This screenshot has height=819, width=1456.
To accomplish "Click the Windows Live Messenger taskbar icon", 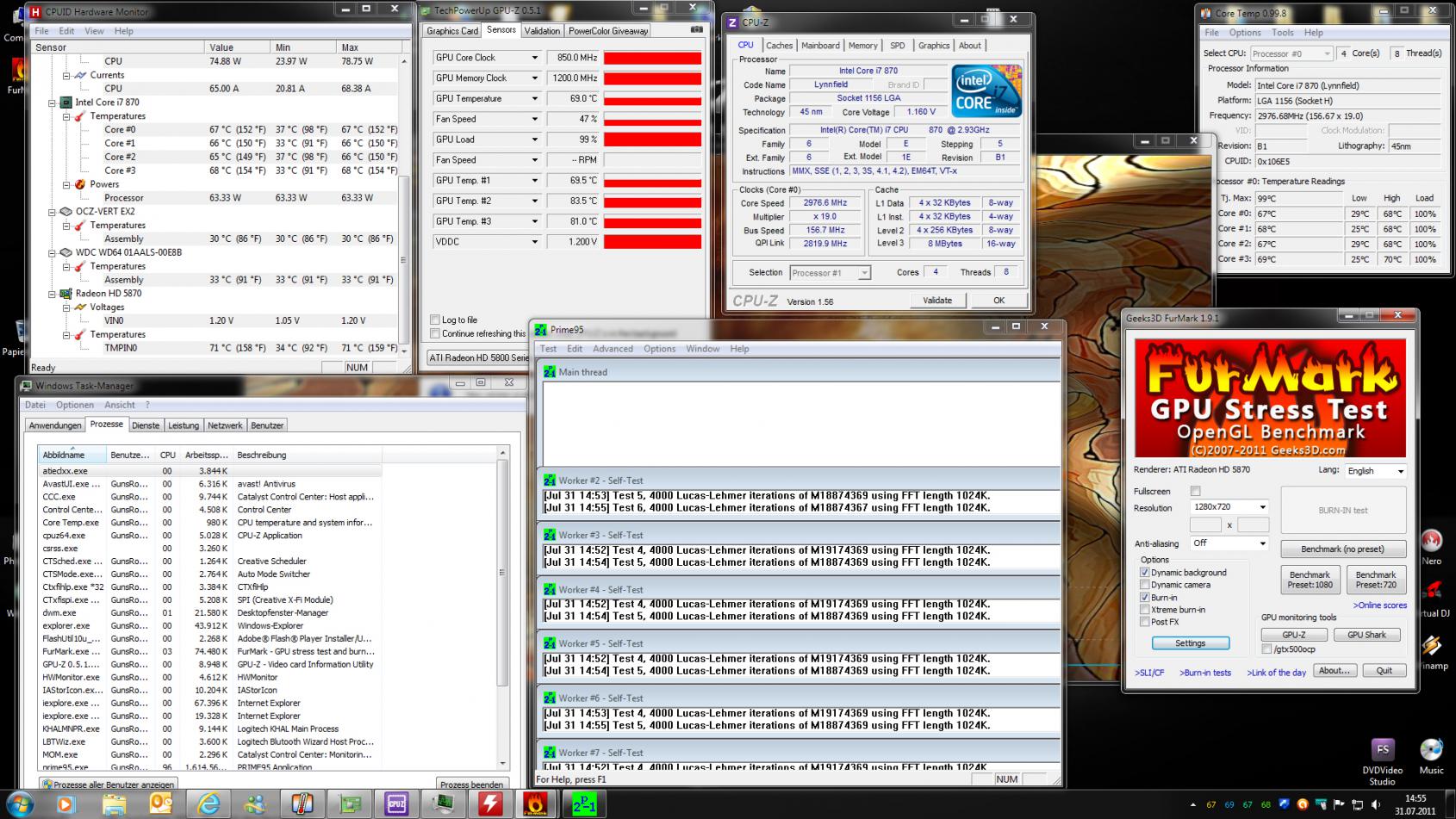I will (x=255, y=804).
